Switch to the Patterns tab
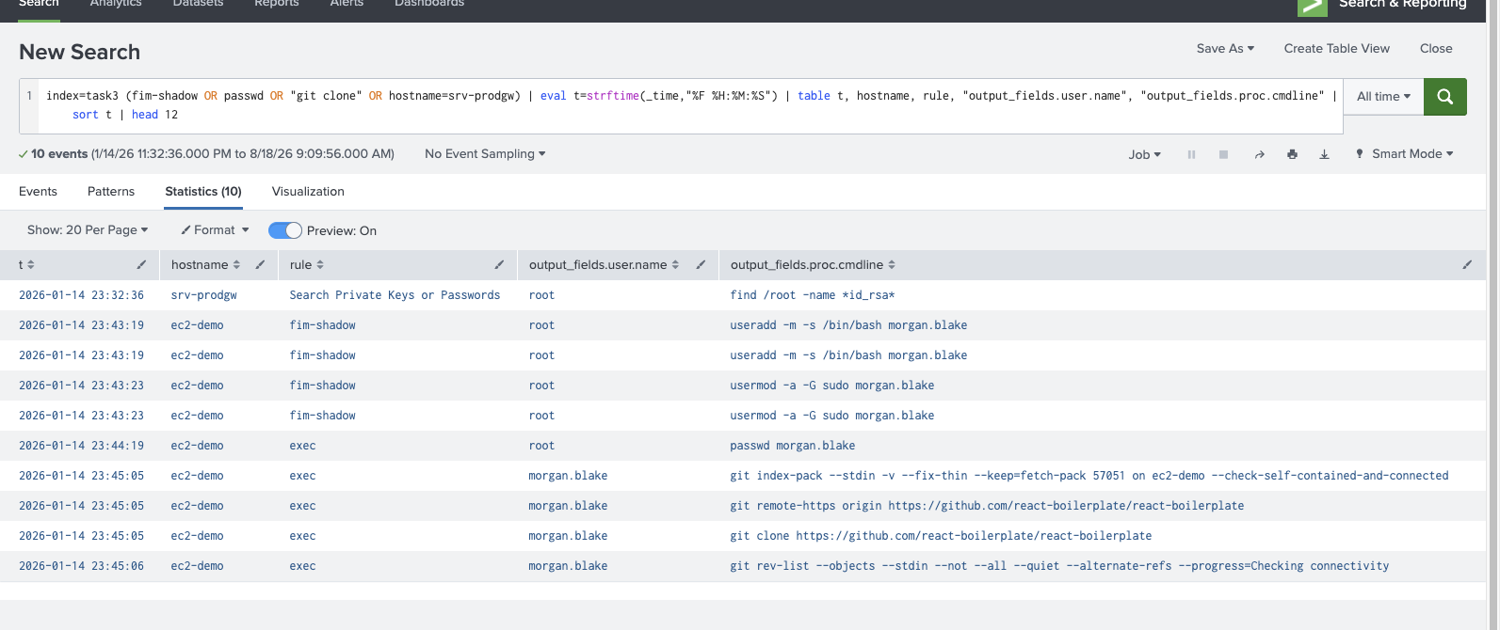The width and height of the screenshot is (1500, 630). click(111, 191)
